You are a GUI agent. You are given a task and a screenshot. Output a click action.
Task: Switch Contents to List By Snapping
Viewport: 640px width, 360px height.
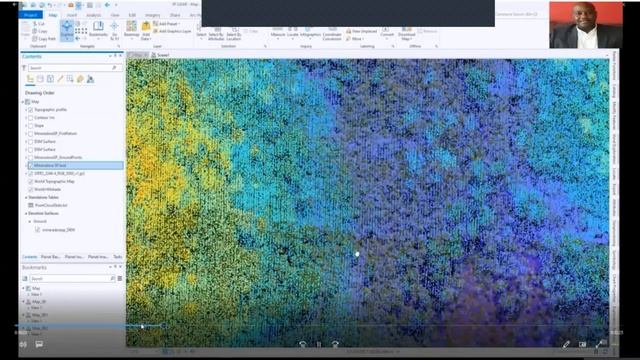[70, 79]
